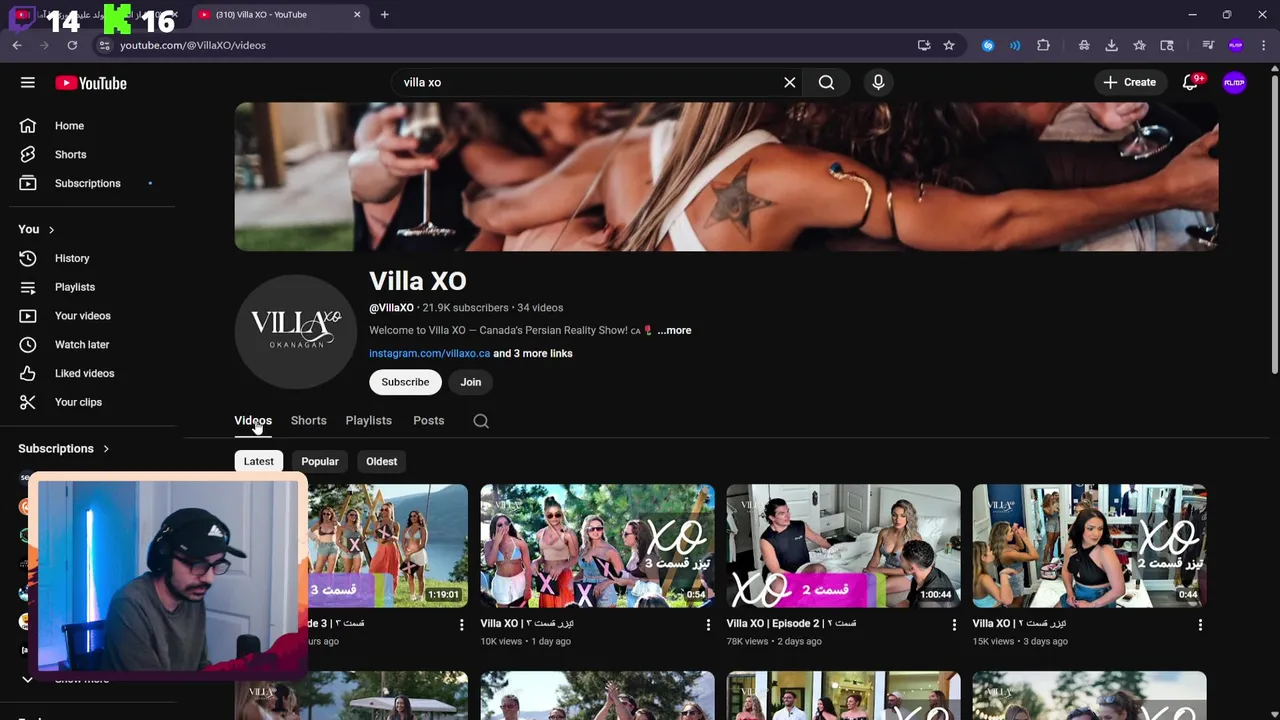Open site information icon in address bar
The image size is (1280, 720).
pyautogui.click(x=104, y=45)
